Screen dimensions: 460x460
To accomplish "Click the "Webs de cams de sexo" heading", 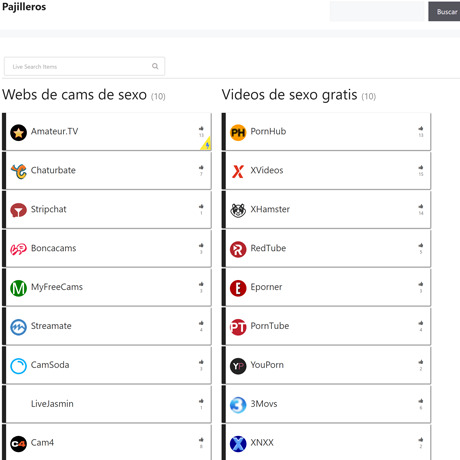I will (74, 95).
